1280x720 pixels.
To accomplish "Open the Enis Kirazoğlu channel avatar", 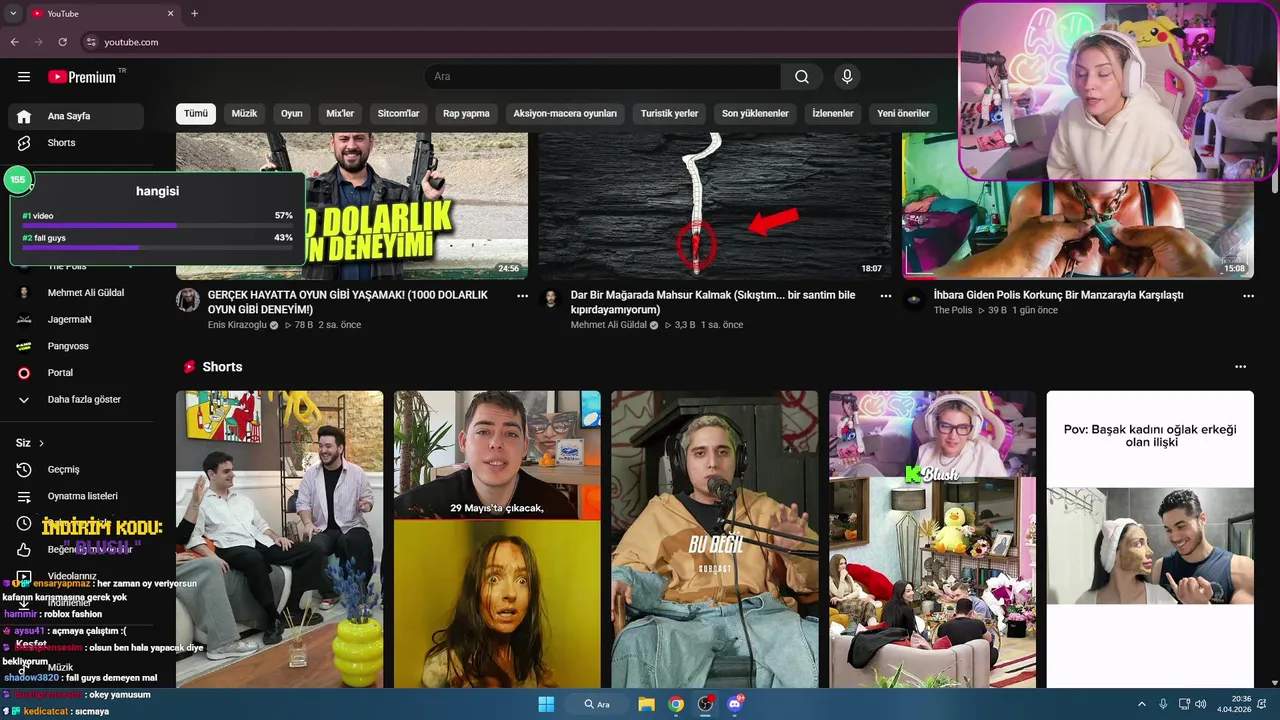I will coord(188,300).
